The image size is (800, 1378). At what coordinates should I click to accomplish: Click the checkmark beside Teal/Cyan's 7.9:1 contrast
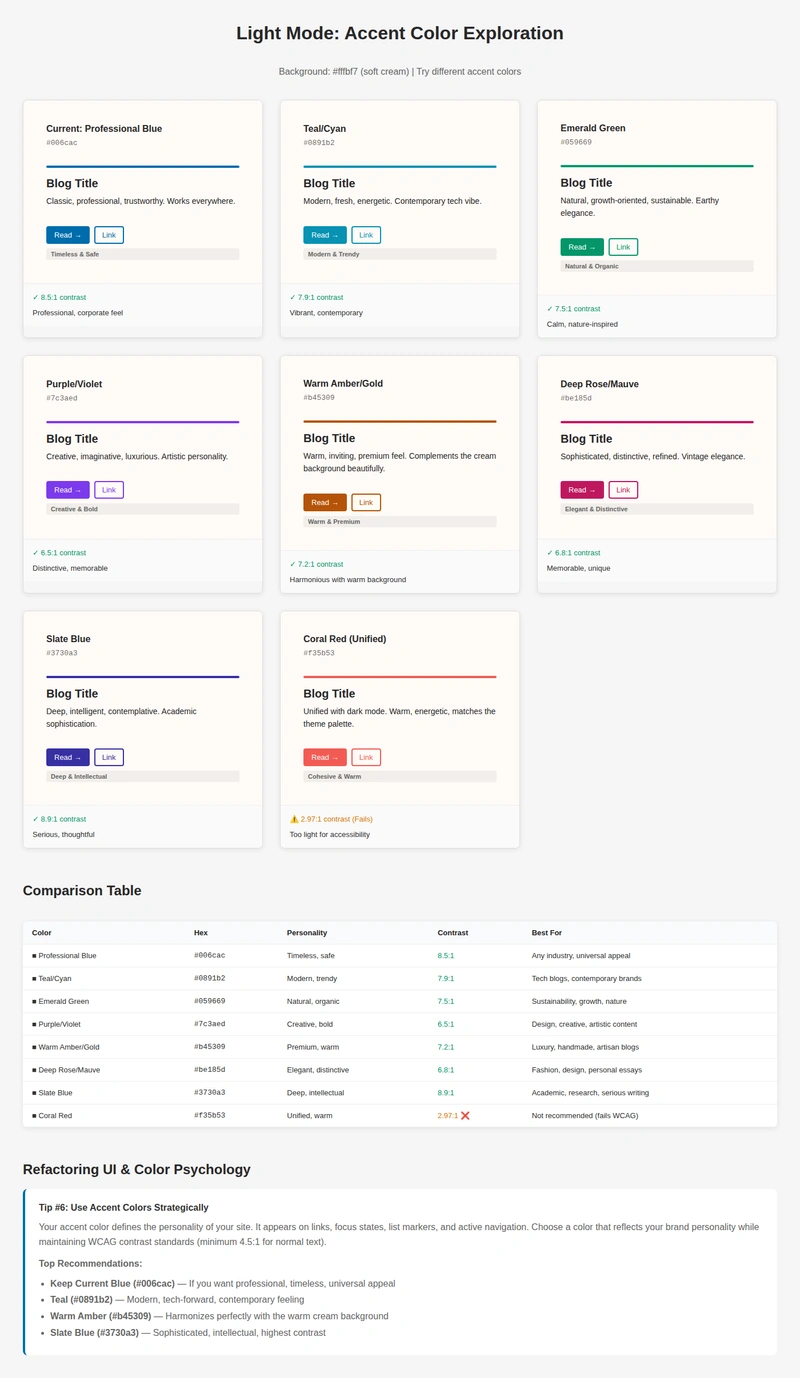coord(290,297)
